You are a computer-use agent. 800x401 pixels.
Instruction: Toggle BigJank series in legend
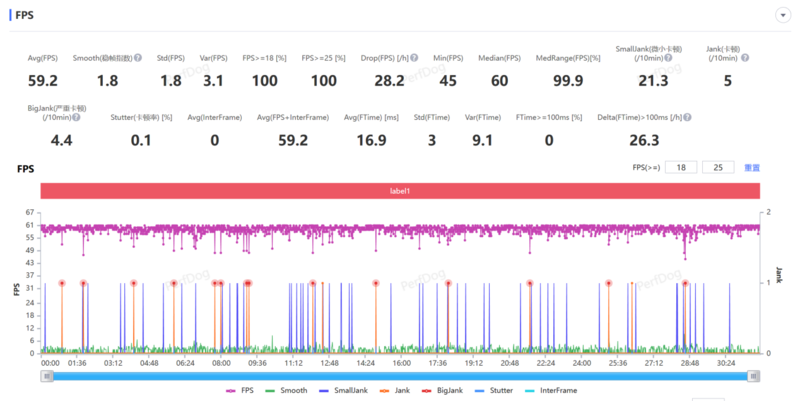[442, 390]
